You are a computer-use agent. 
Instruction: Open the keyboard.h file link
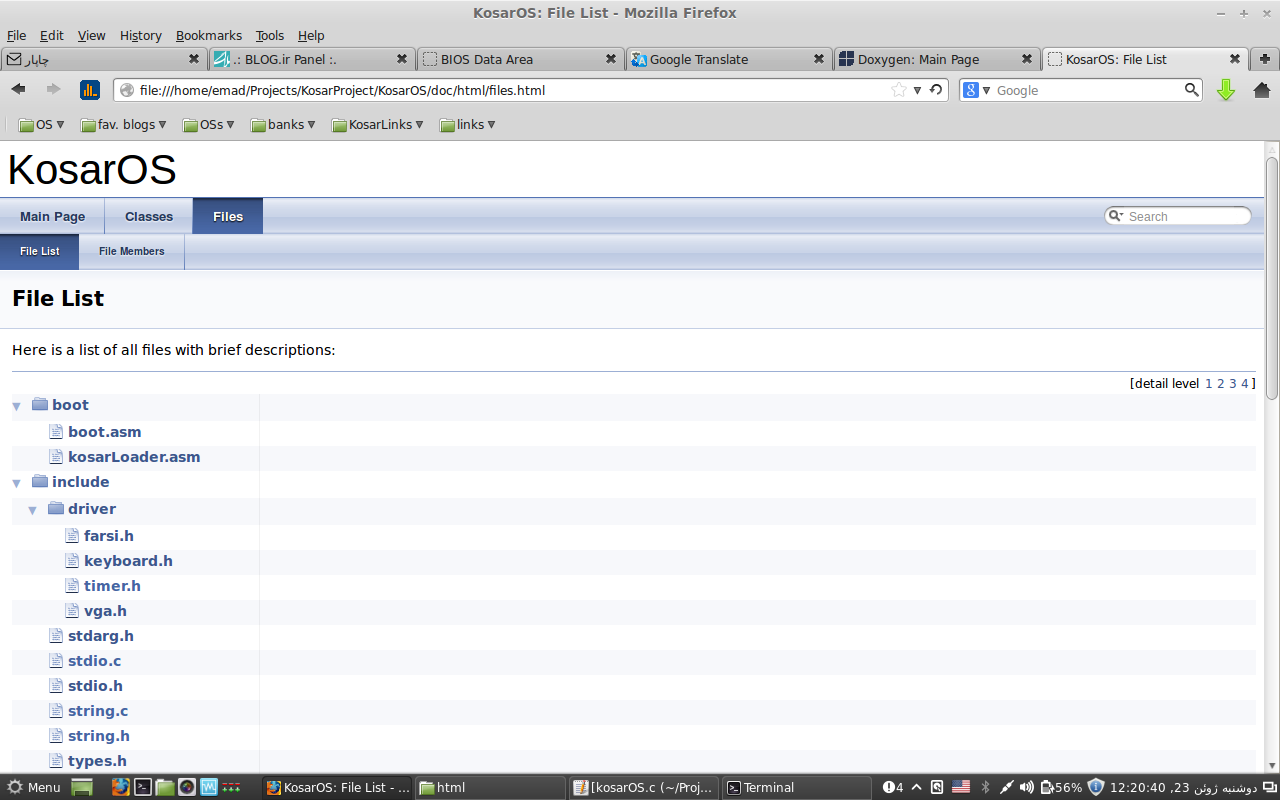128,561
